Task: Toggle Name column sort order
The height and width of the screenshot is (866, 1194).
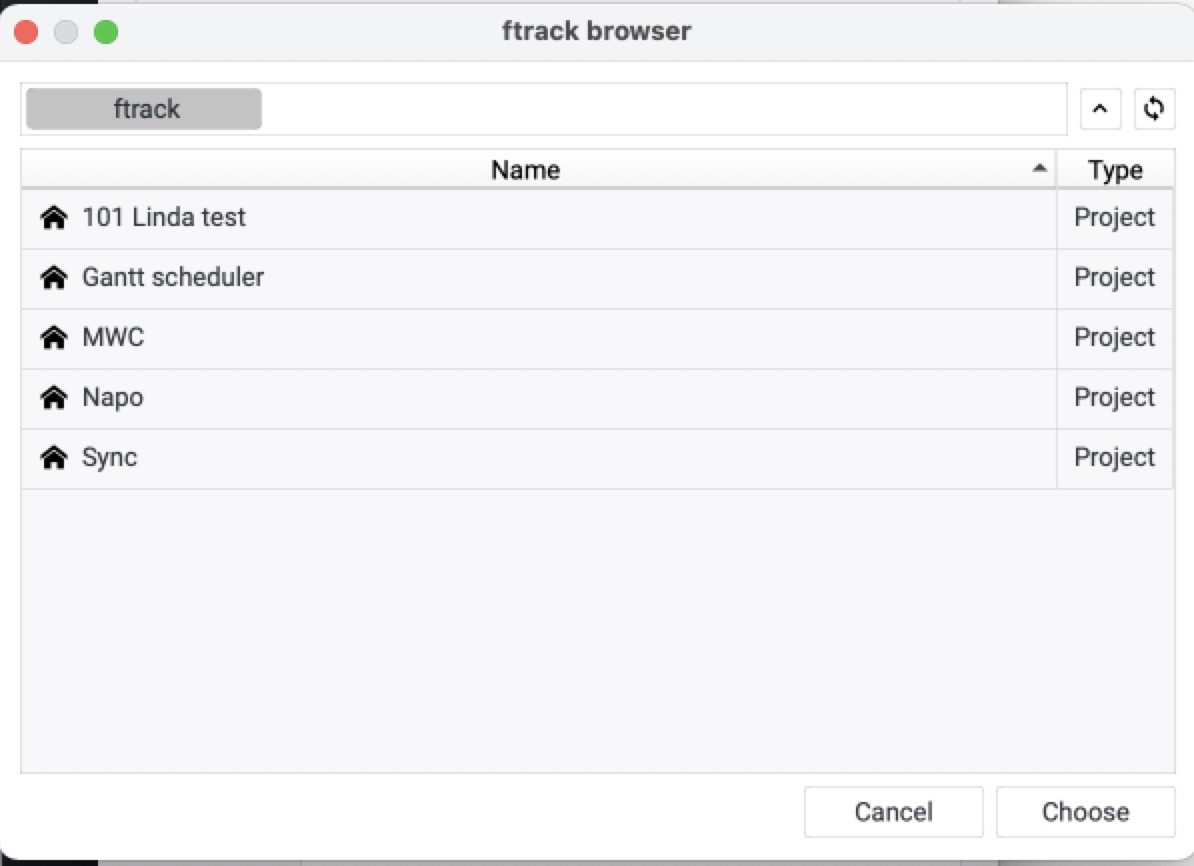Action: point(1038,169)
